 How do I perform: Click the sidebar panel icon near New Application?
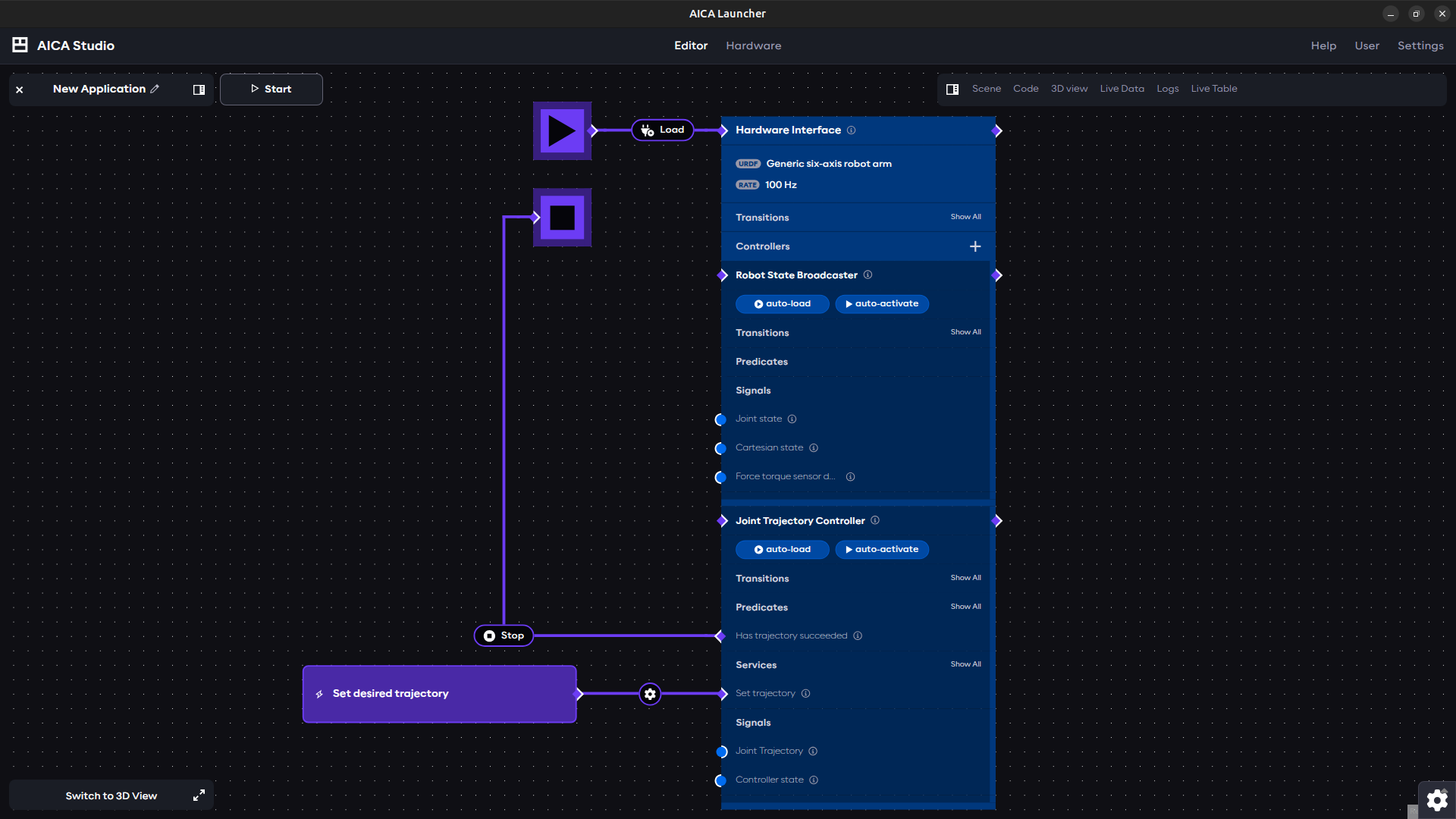(198, 89)
